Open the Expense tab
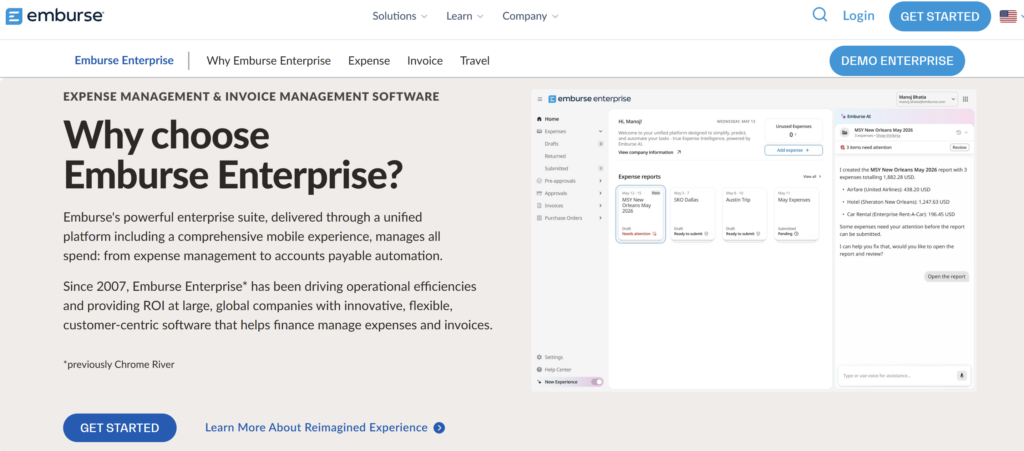Screen dimensions: 1024x451 [369, 61]
